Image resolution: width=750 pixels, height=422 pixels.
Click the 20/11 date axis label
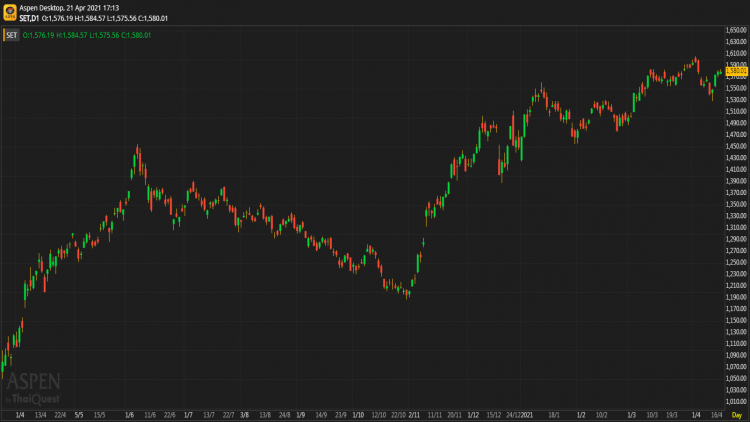(x=454, y=415)
